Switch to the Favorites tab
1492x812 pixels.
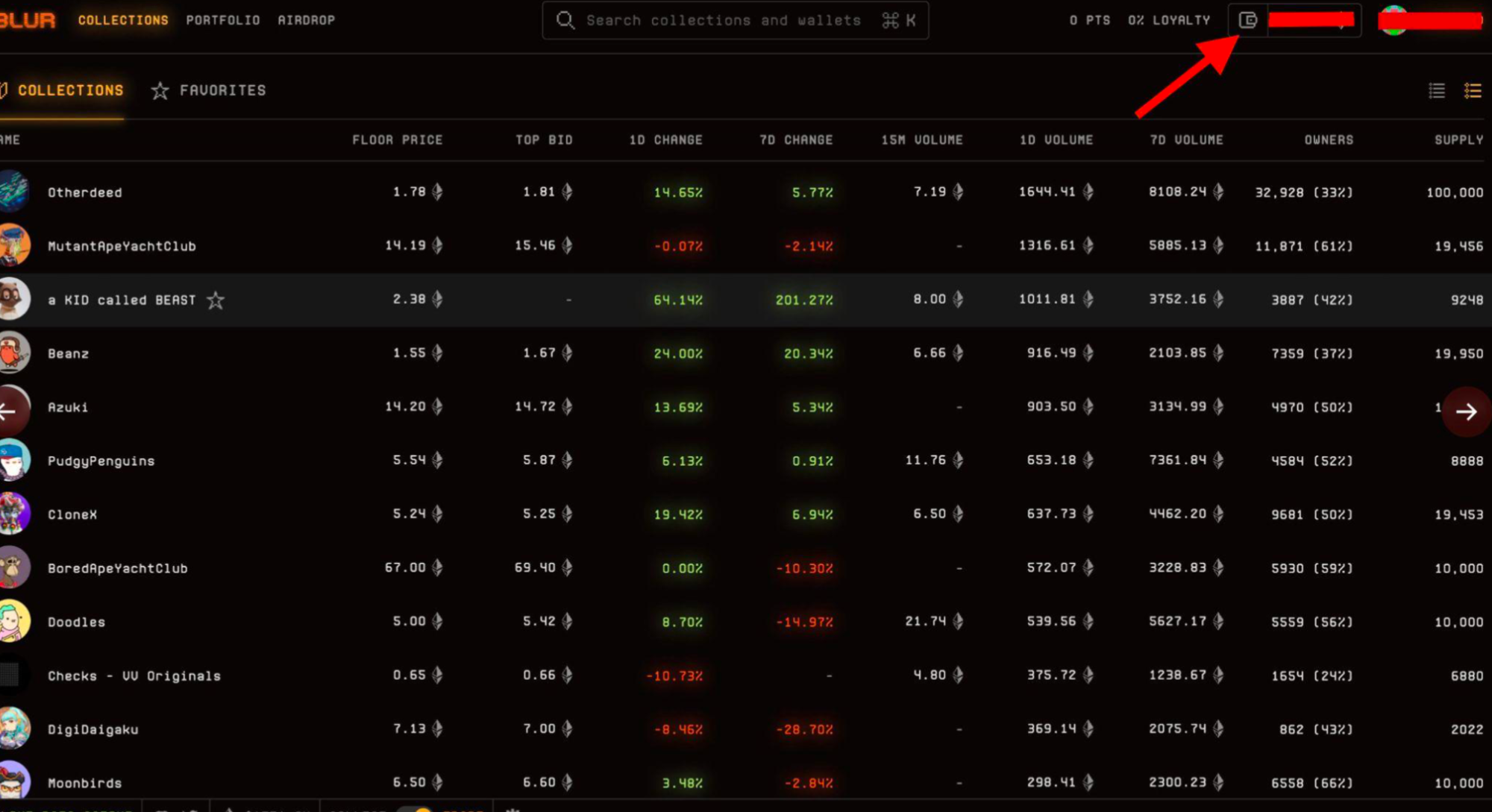208,90
